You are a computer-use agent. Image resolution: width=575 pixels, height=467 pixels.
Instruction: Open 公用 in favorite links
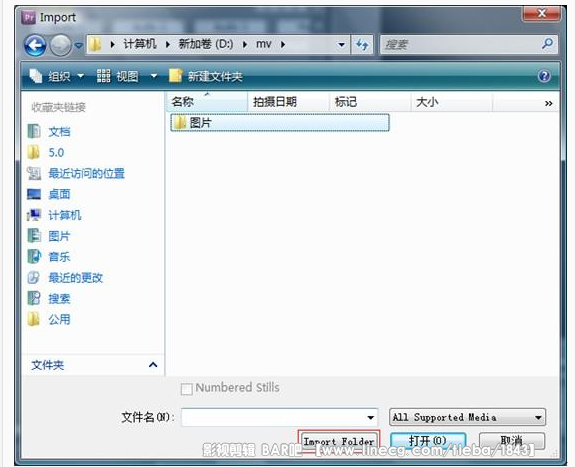(x=59, y=320)
